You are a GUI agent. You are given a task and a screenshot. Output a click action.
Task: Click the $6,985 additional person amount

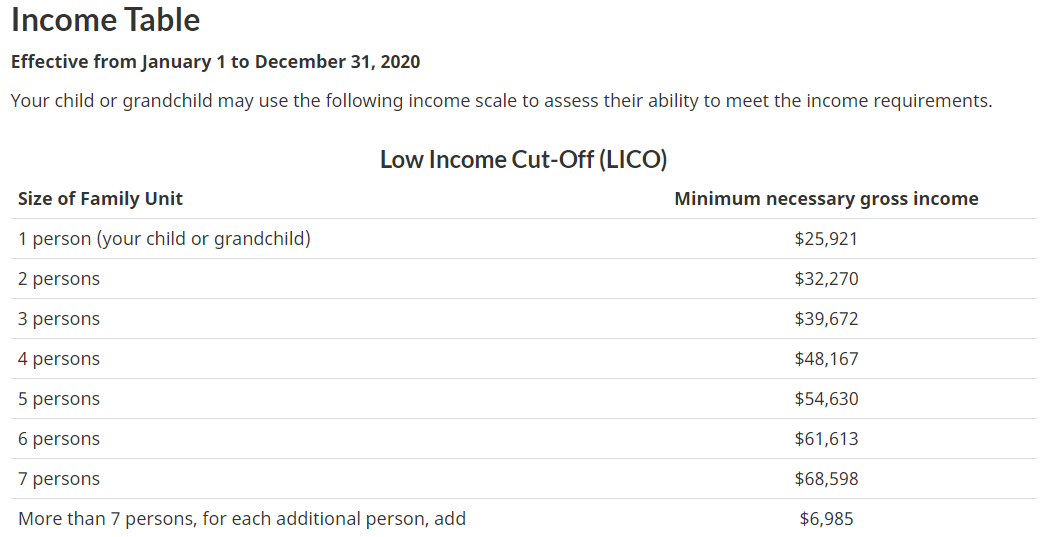pos(826,518)
